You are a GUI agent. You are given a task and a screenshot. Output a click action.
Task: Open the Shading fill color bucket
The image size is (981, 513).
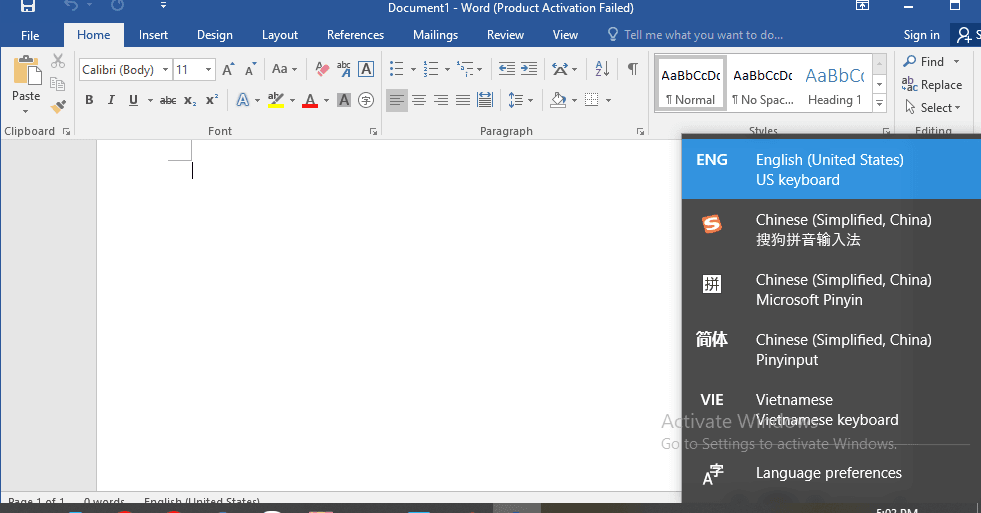[x=558, y=100]
